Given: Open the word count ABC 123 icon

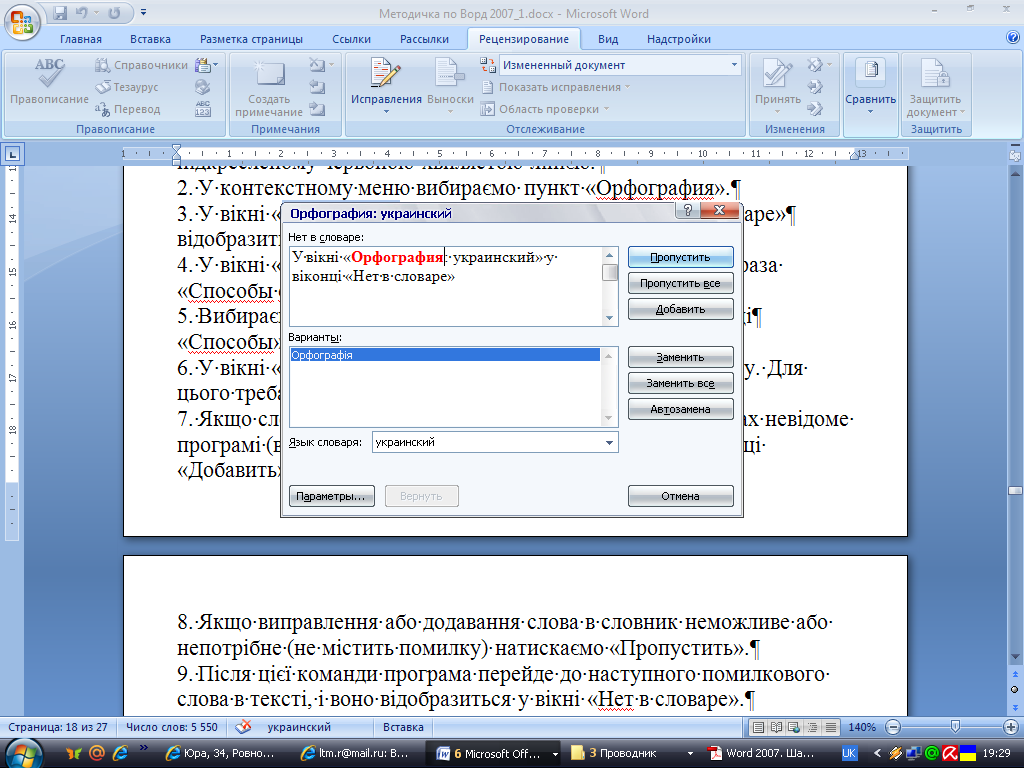Looking at the screenshot, I should click(x=203, y=109).
